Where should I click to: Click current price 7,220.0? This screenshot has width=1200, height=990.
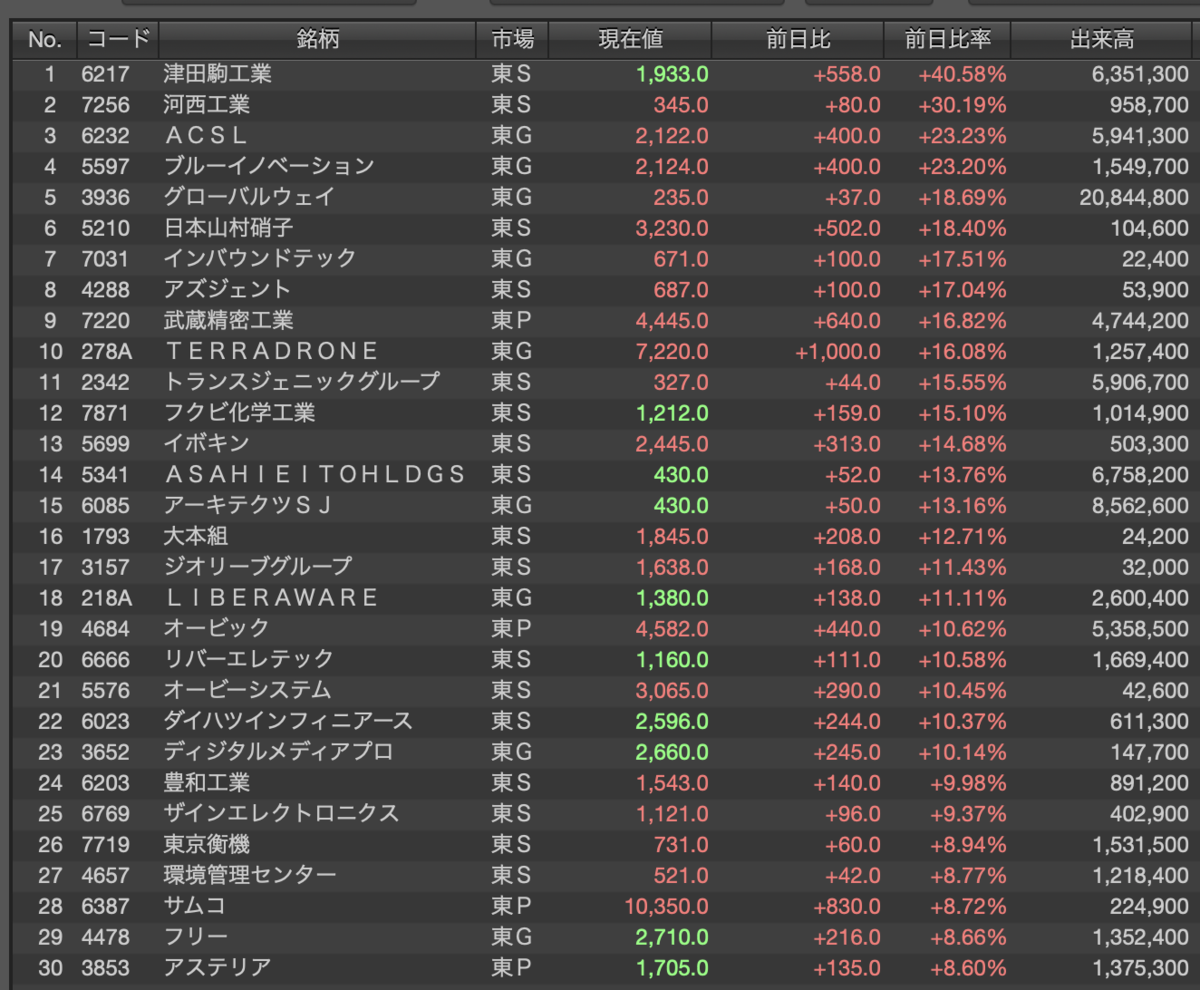coord(672,351)
